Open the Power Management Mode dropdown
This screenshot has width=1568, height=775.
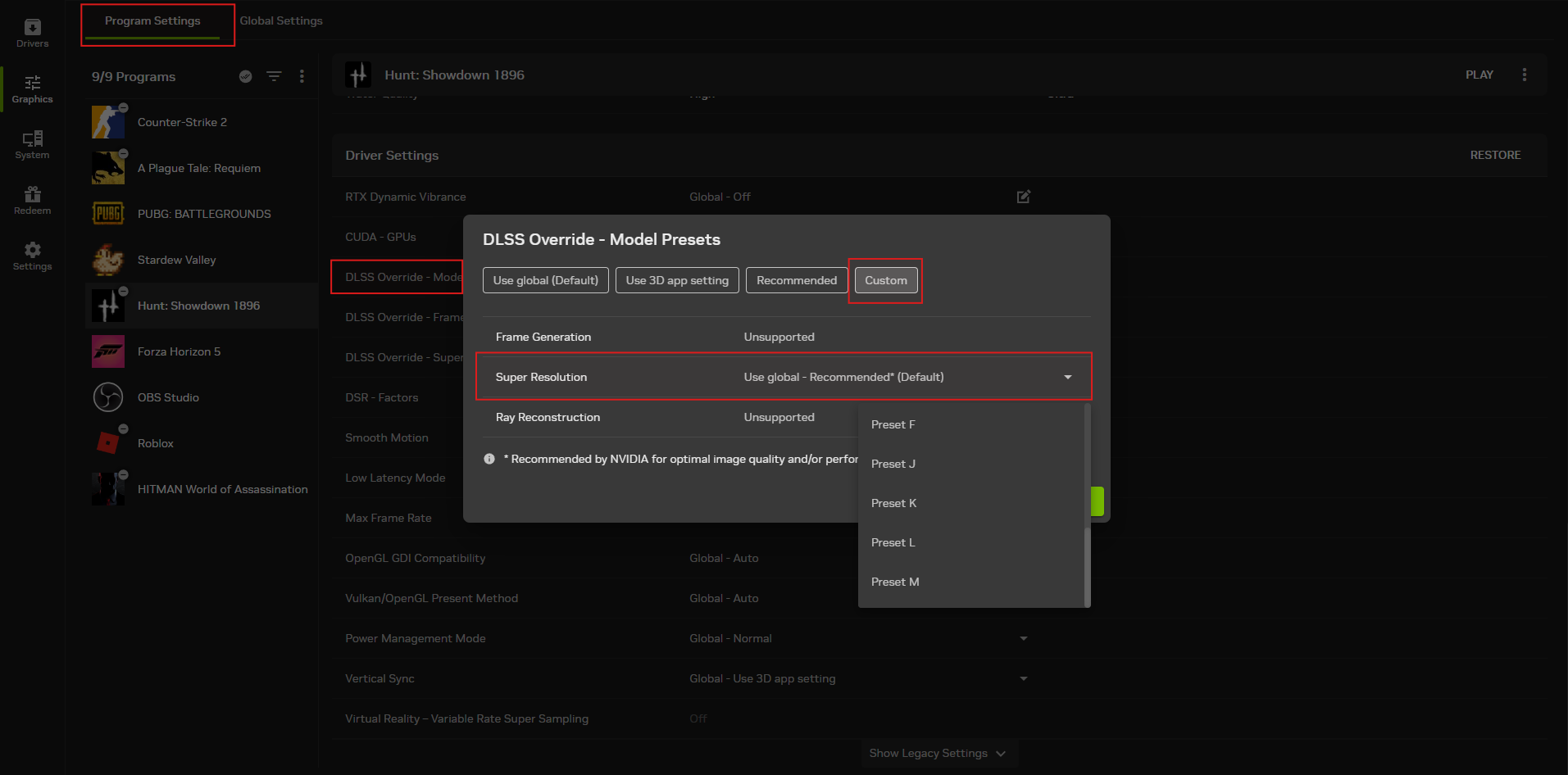1023,638
